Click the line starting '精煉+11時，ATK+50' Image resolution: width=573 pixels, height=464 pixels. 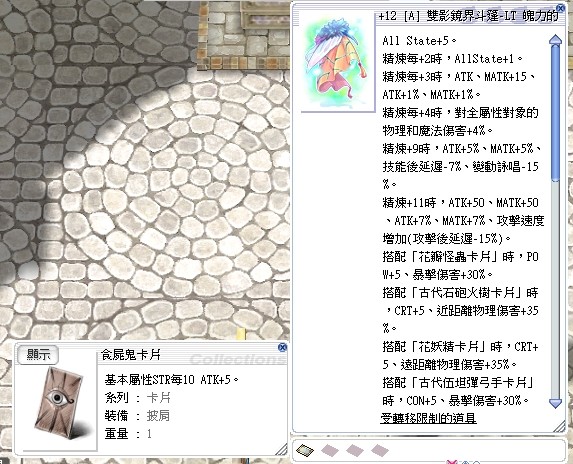pyautogui.click(x=460, y=203)
